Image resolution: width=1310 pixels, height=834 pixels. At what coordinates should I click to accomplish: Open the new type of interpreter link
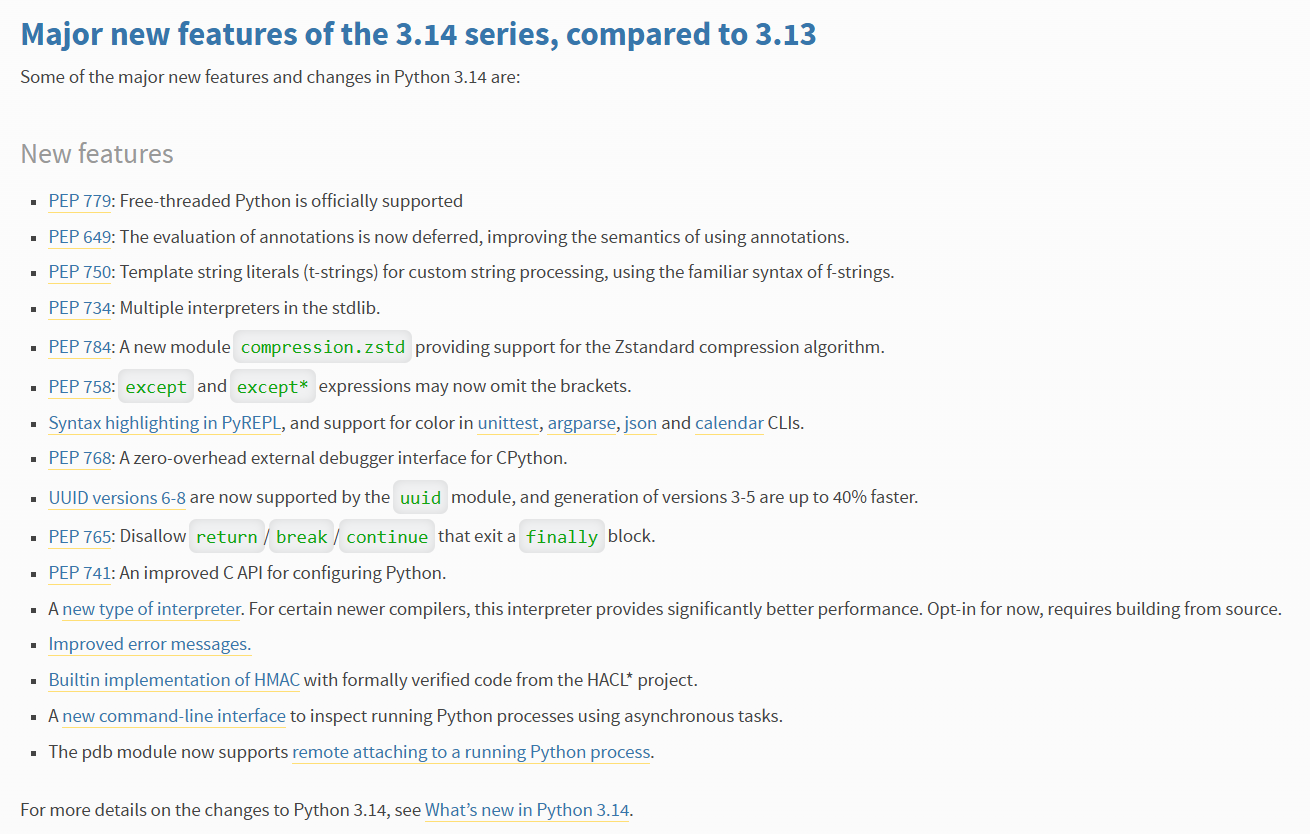(151, 609)
